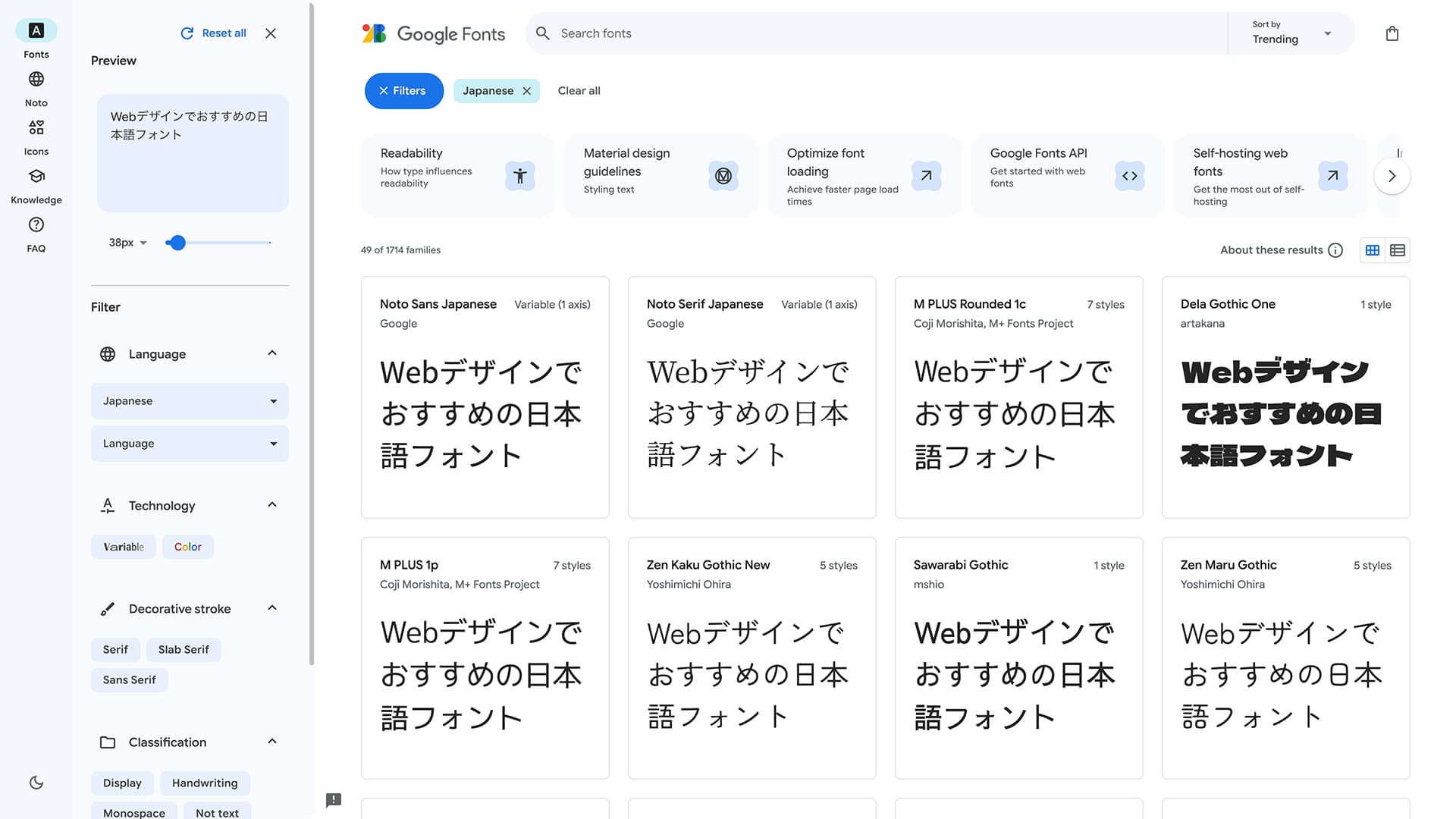Collapse the Decorative stroke section

coord(272,608)
